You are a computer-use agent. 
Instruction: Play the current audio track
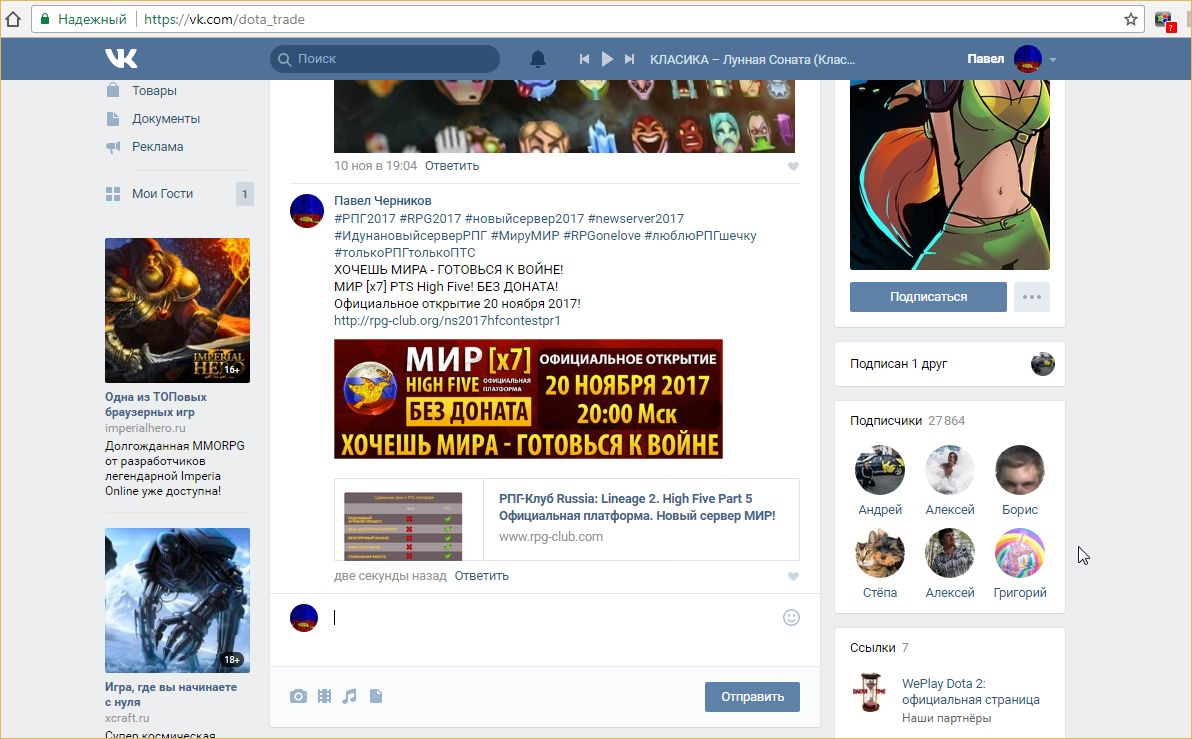[607, 59]
